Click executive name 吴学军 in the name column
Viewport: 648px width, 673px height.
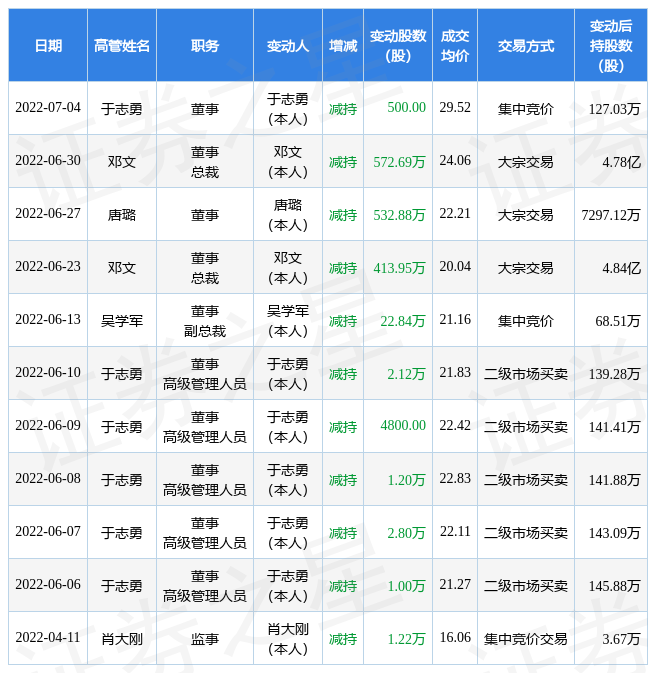point(122,321)
